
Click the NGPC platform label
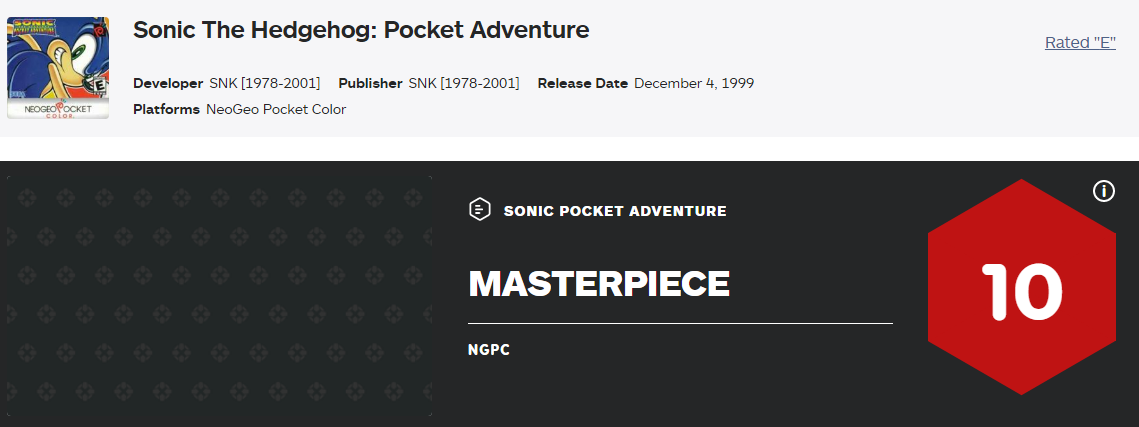click(x=489, y=350)
